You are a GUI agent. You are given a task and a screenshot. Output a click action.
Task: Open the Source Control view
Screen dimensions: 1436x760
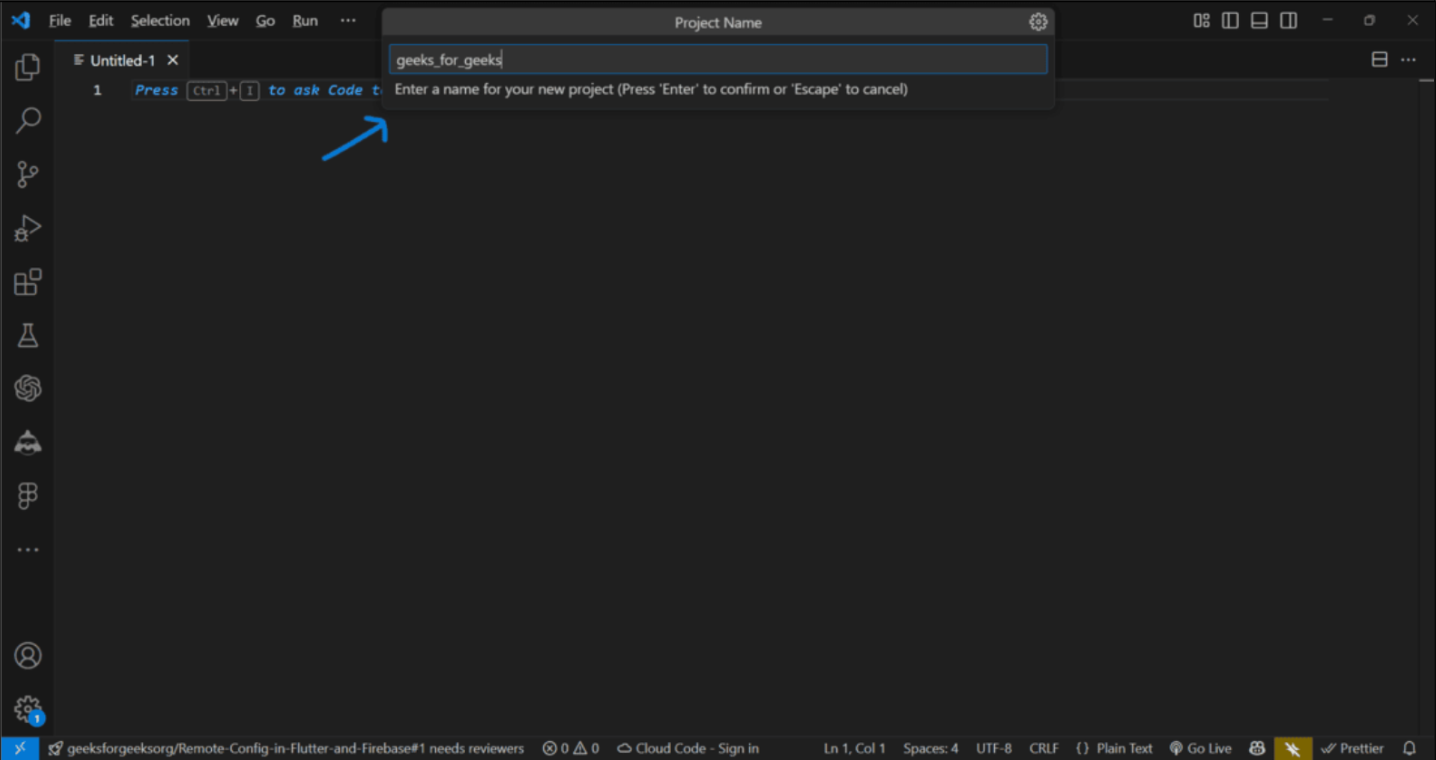[27, 174]
